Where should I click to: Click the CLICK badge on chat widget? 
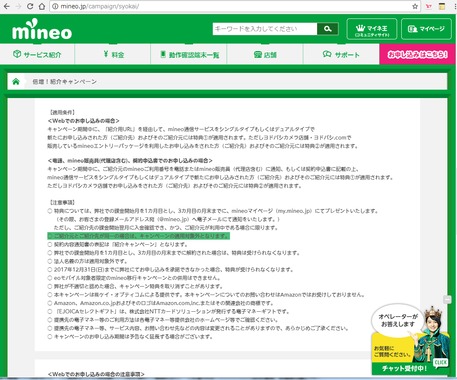440,363
